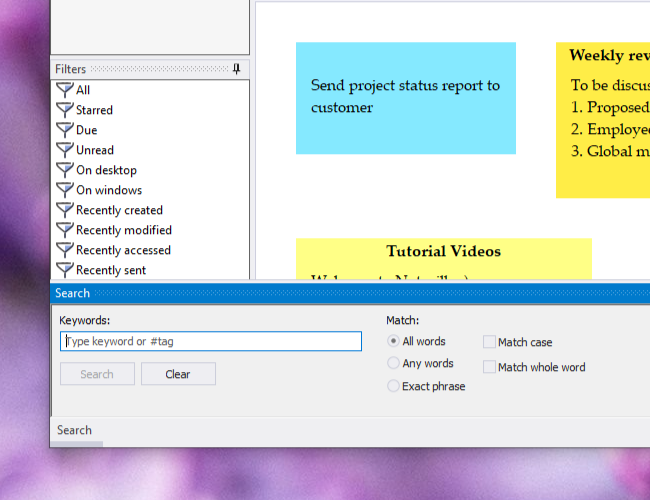Enable the Match case checkbox
Screen dimensions: 650x500
tap(489, 342)
